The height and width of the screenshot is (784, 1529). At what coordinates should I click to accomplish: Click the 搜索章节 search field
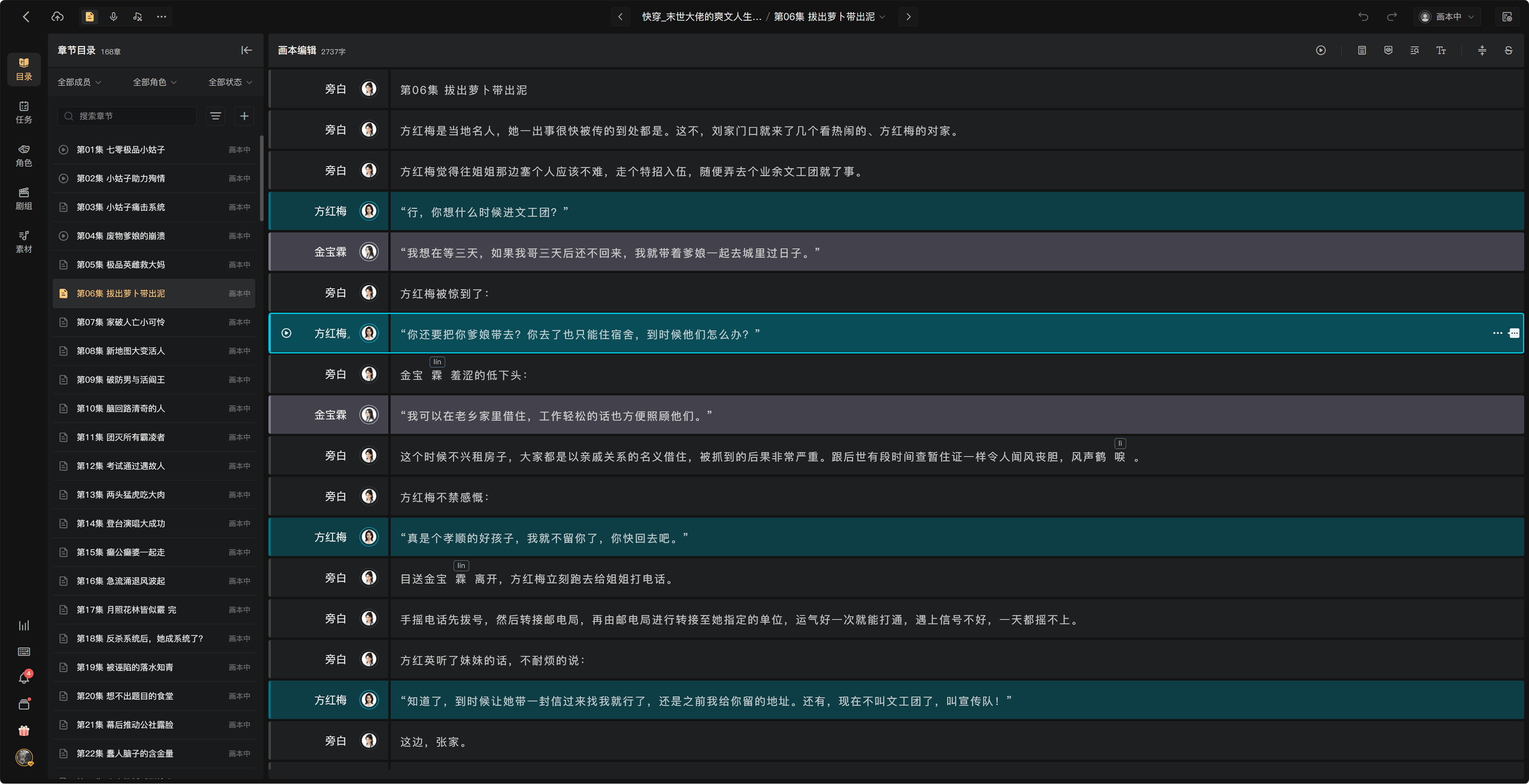pyautogui.click(x=127, y=116)
